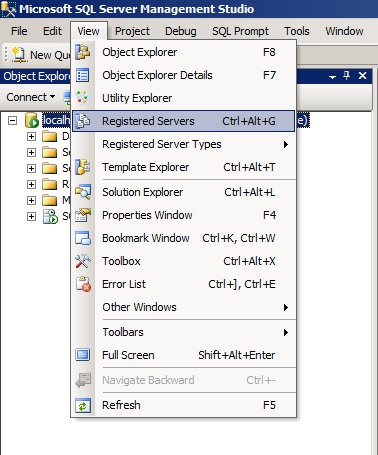Collapse the localhost server tree node
378x455 pixels.
(12, 120)
